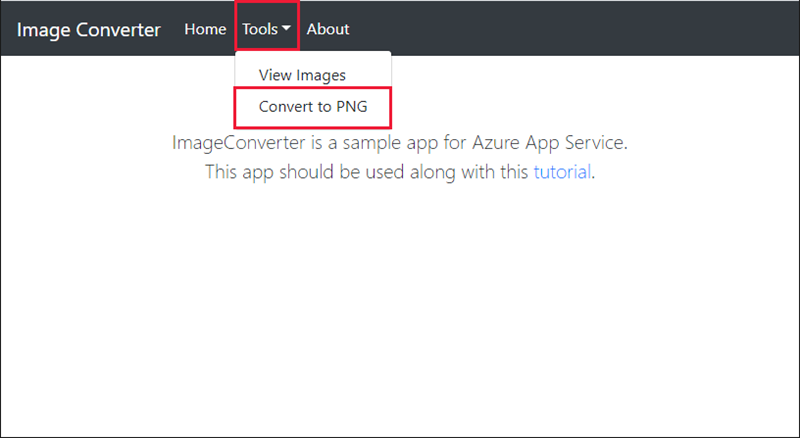Click the Home navbar link

click(205, 29)
